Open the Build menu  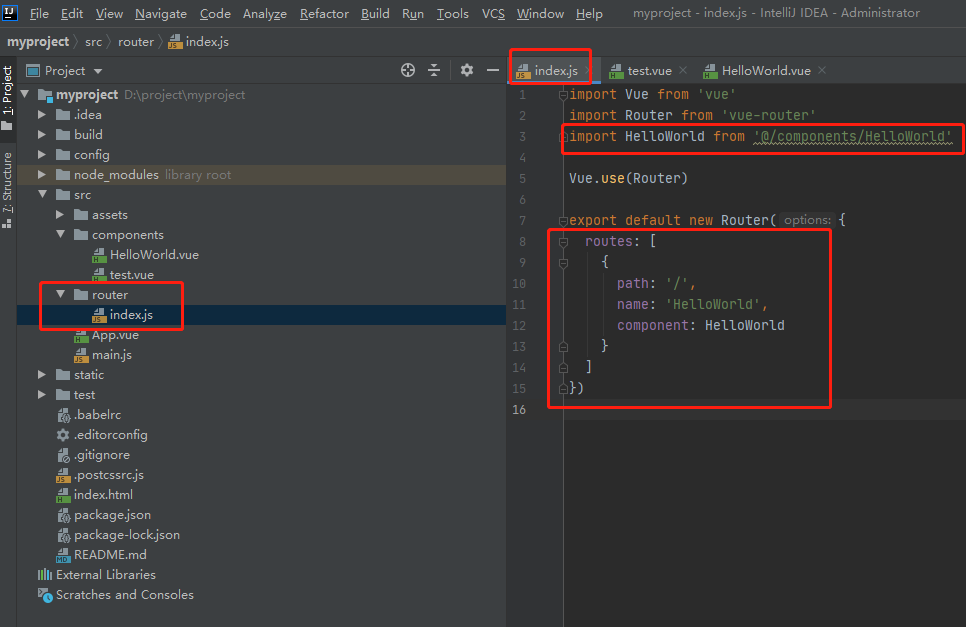point(375,14)
